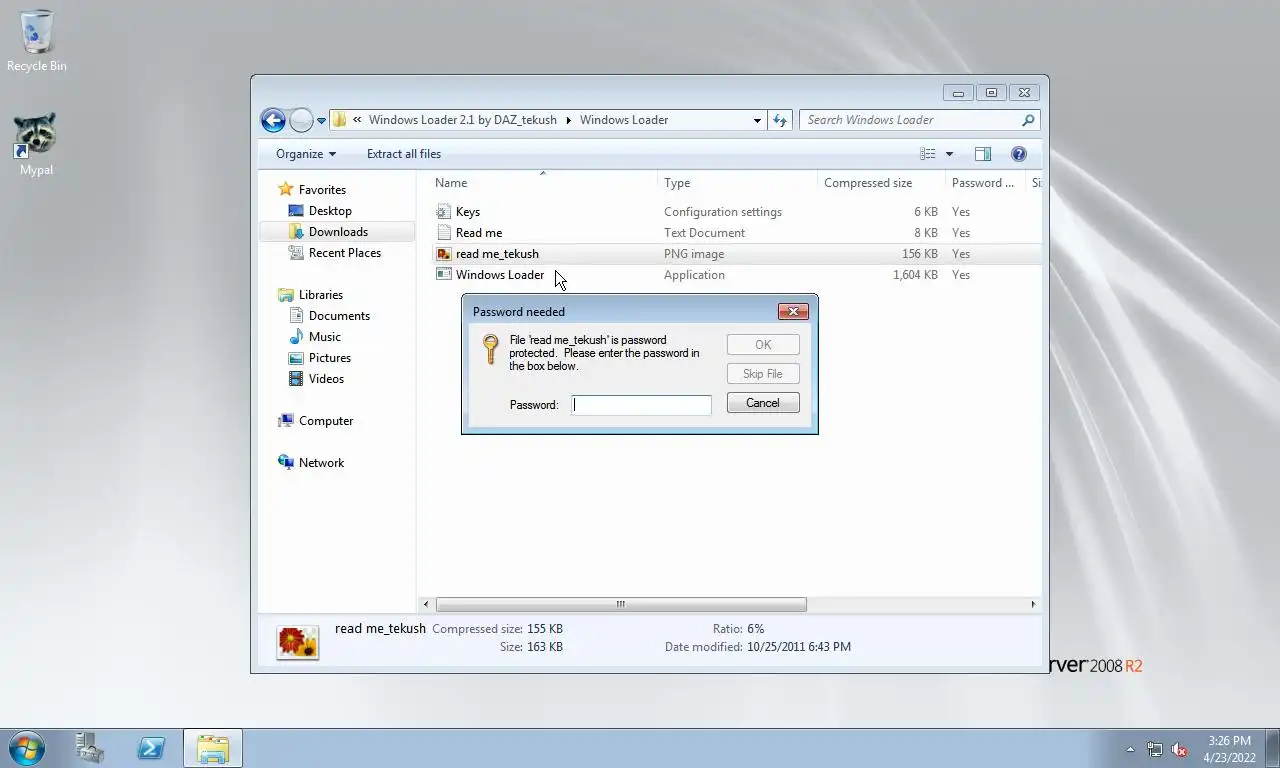The width and height of the screenshot is (1280, 768).
Task: Change view with the views icon
Action: pos(928,154)
